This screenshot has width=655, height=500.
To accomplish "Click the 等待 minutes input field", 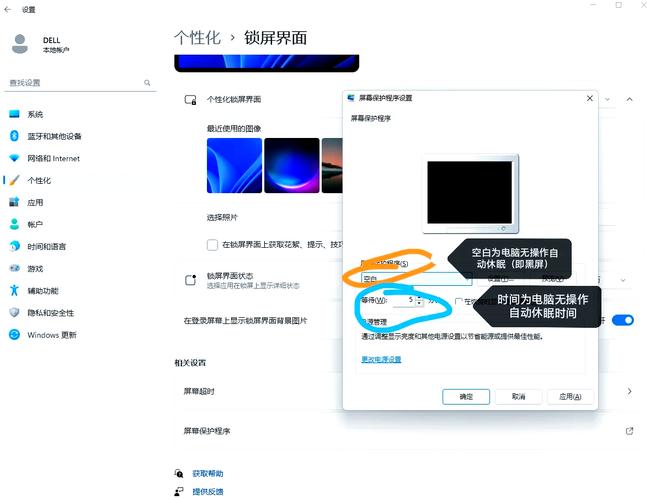I will pos(403,300).
